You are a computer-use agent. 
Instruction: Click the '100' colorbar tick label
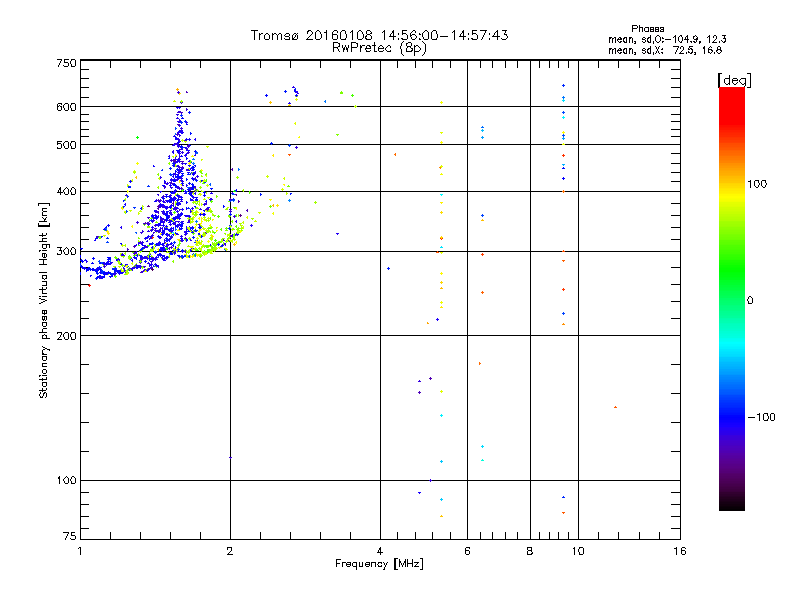point(757,184)
